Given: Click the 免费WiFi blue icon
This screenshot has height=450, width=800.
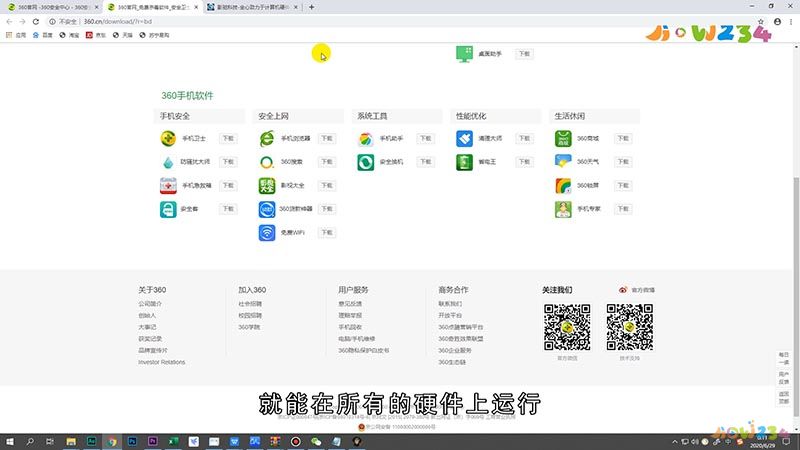Looking at the screenshot, I should pyautogui.click(x=267, y=233).
